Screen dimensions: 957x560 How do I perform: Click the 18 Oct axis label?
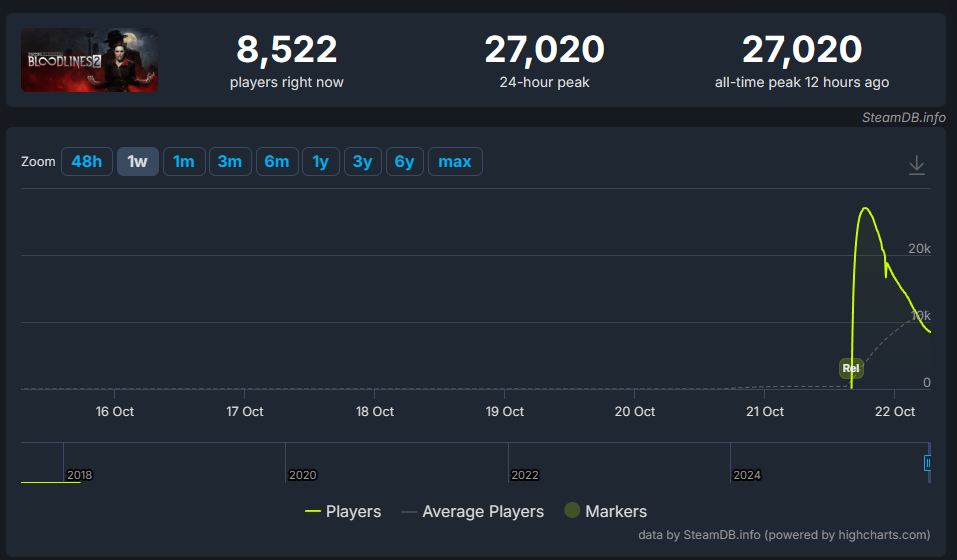pos(375,412)
